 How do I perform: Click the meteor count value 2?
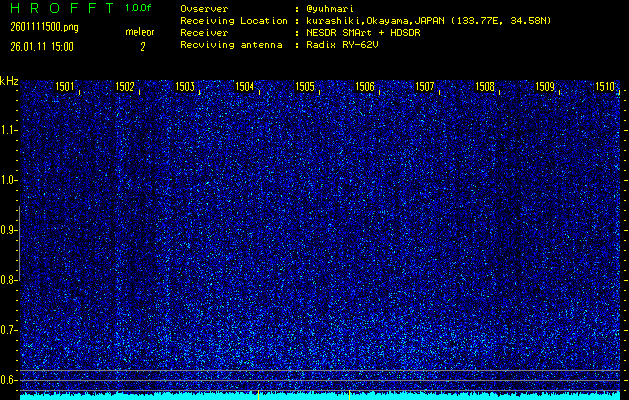[x=142, y=47]
